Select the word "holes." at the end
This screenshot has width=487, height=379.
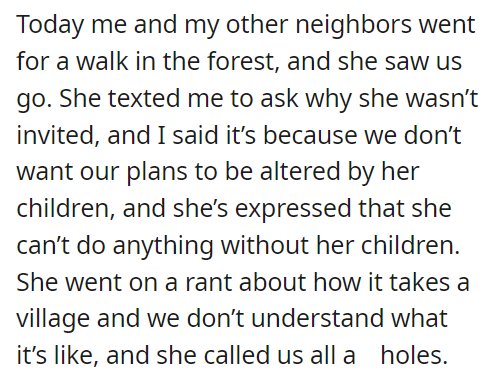[x=414, y=355]
